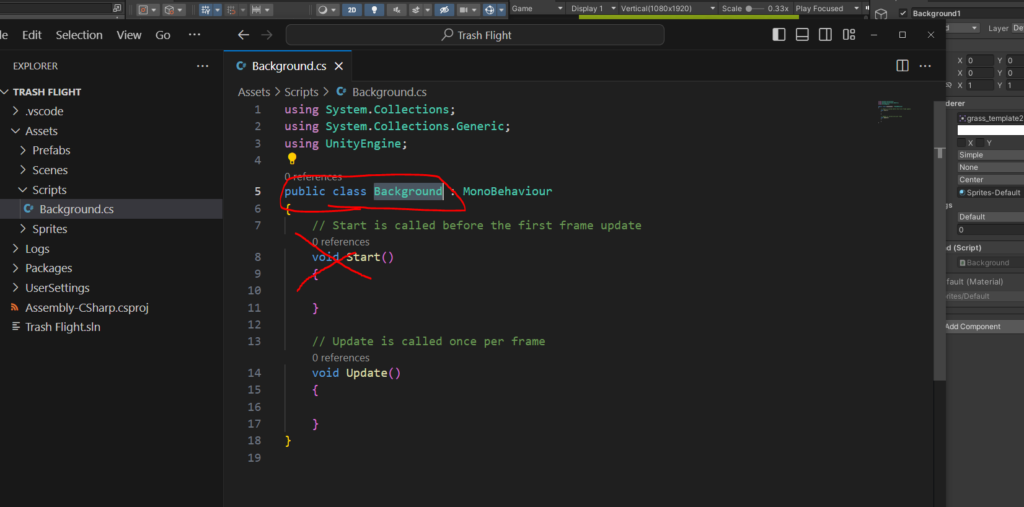Collapse the Scripts folder

coord(49,190)
